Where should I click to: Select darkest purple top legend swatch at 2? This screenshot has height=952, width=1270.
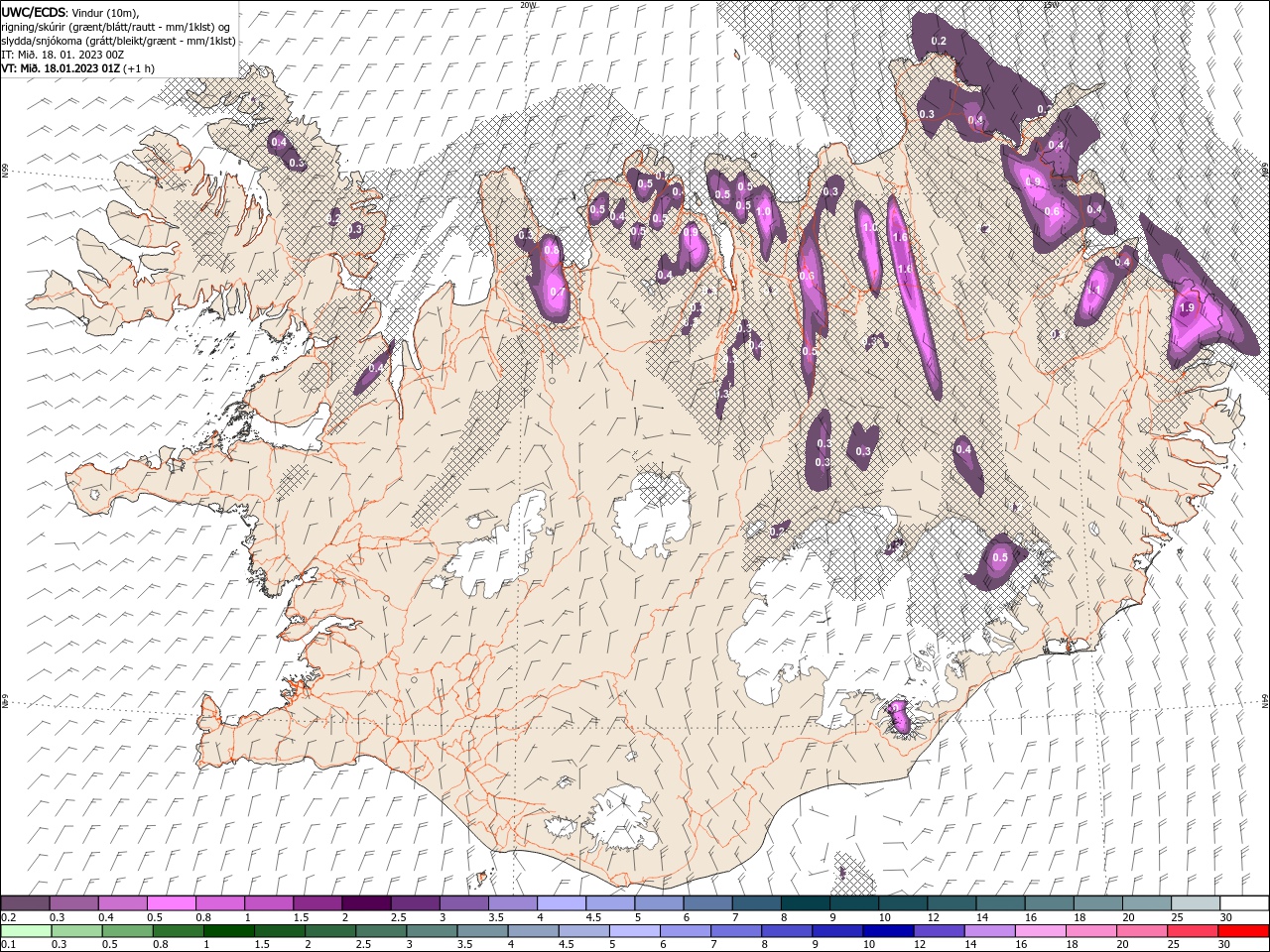[x=365, y=903]
